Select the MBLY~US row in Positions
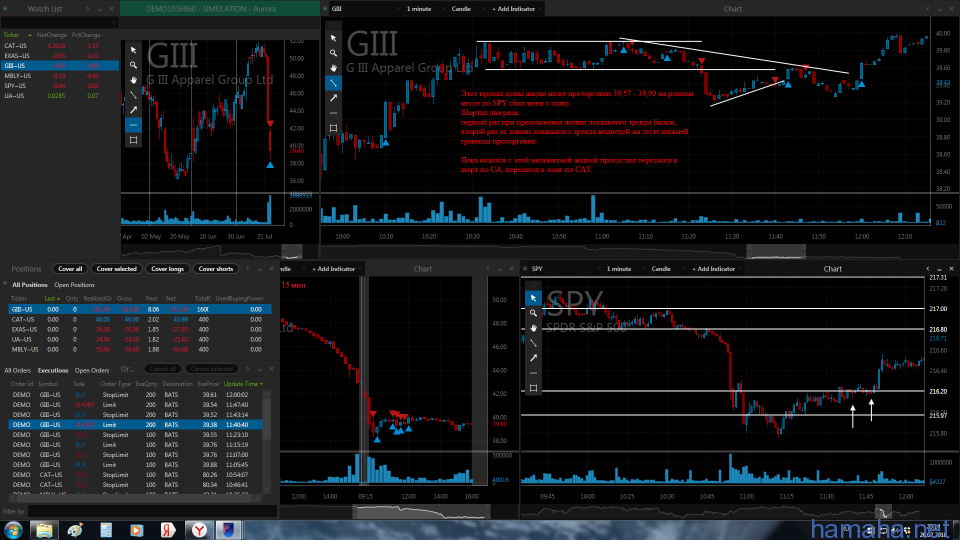The image size is (960, 540). tap(140, 350)
